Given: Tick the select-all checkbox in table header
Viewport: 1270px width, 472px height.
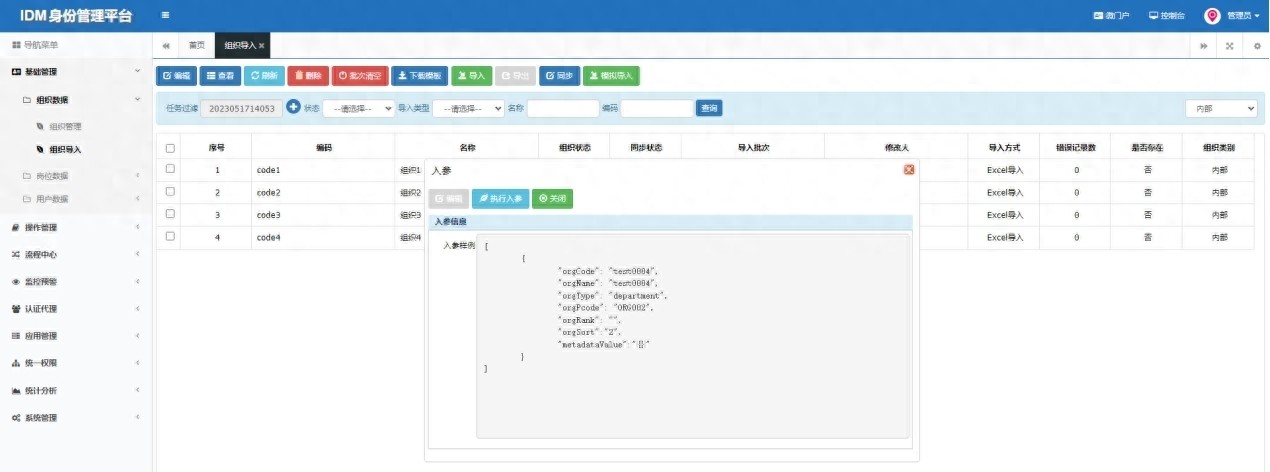Looking at the screenshot, I should pyautogui.click(x=170, y=147).
